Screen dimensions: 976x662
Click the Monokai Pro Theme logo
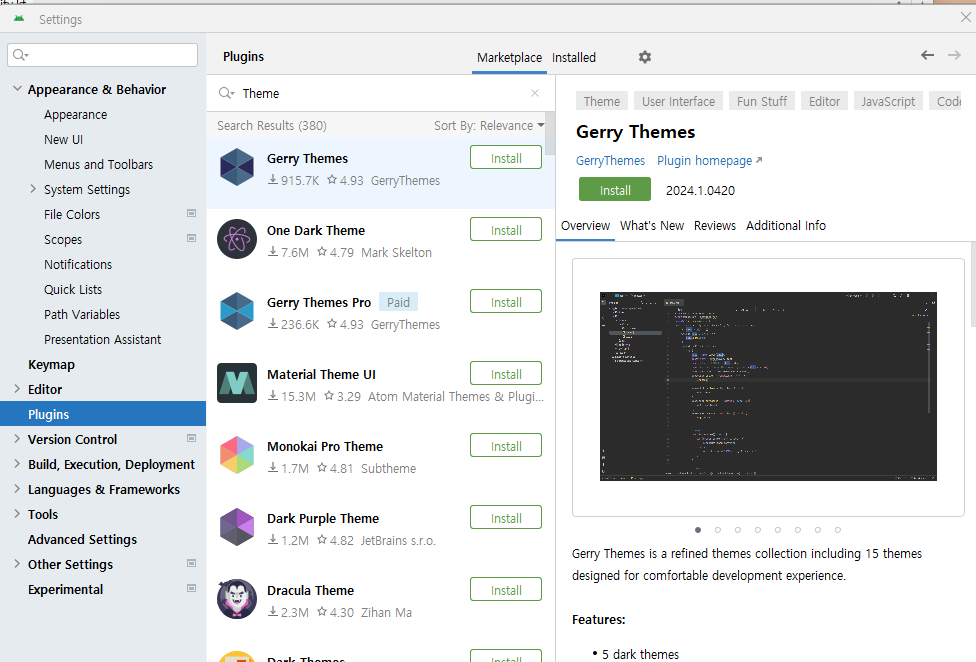[237, 455]
